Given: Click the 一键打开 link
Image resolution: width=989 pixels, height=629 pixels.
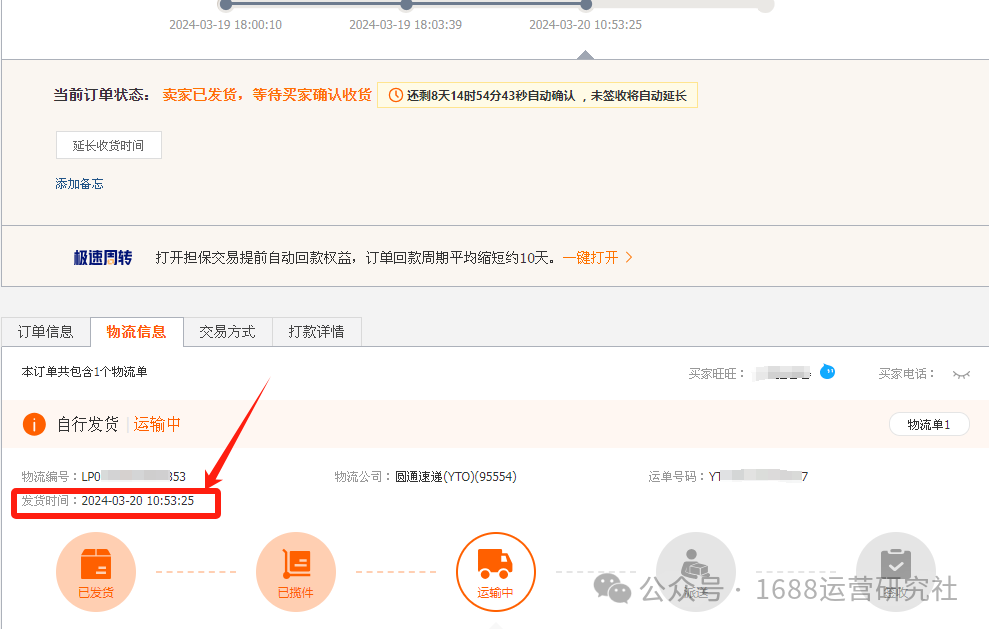Looking at the screenshot, I should (x=590, y=257).
